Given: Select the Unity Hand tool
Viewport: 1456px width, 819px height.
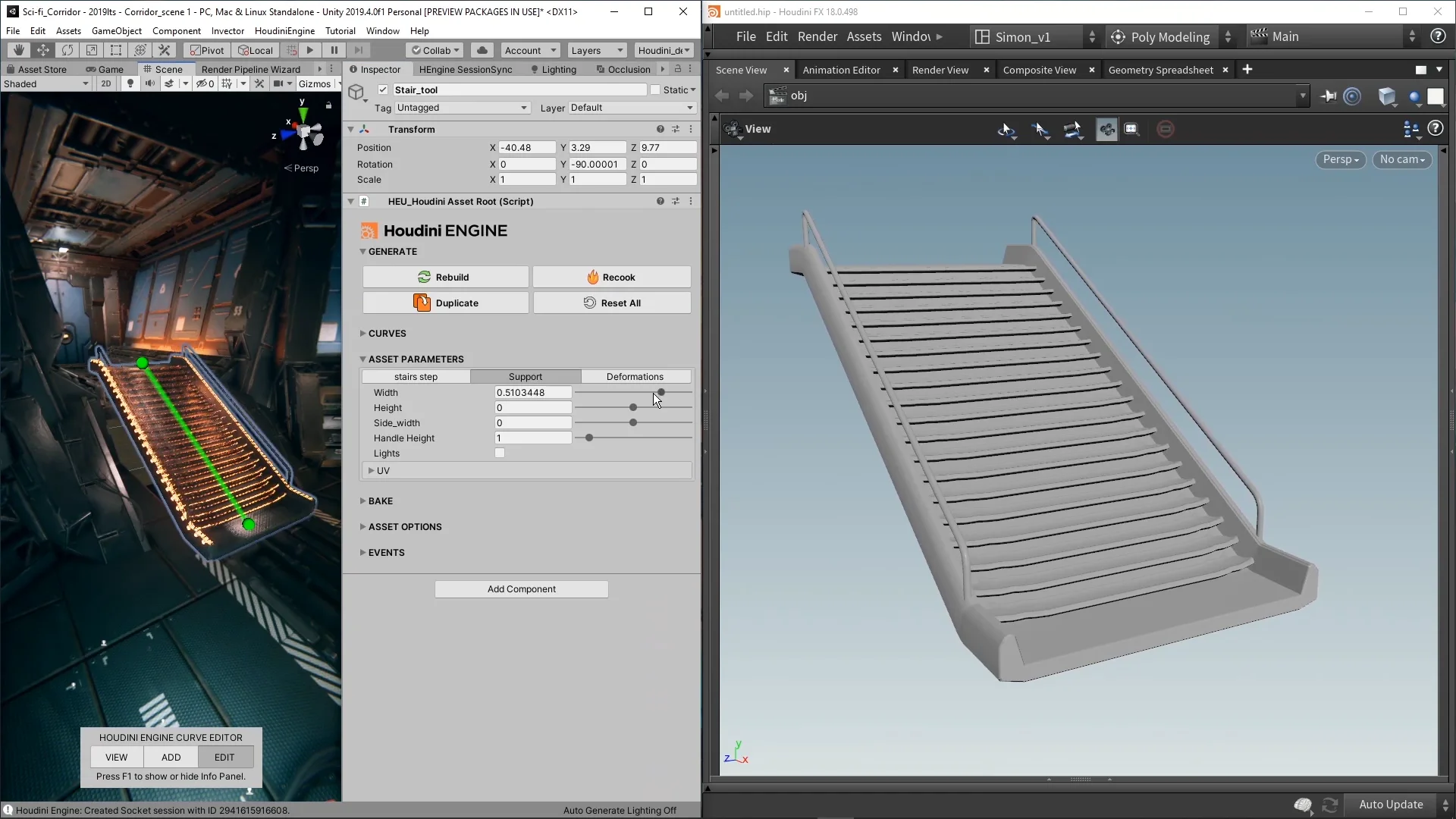Looking at the screenshot, I should coord(18,50).
